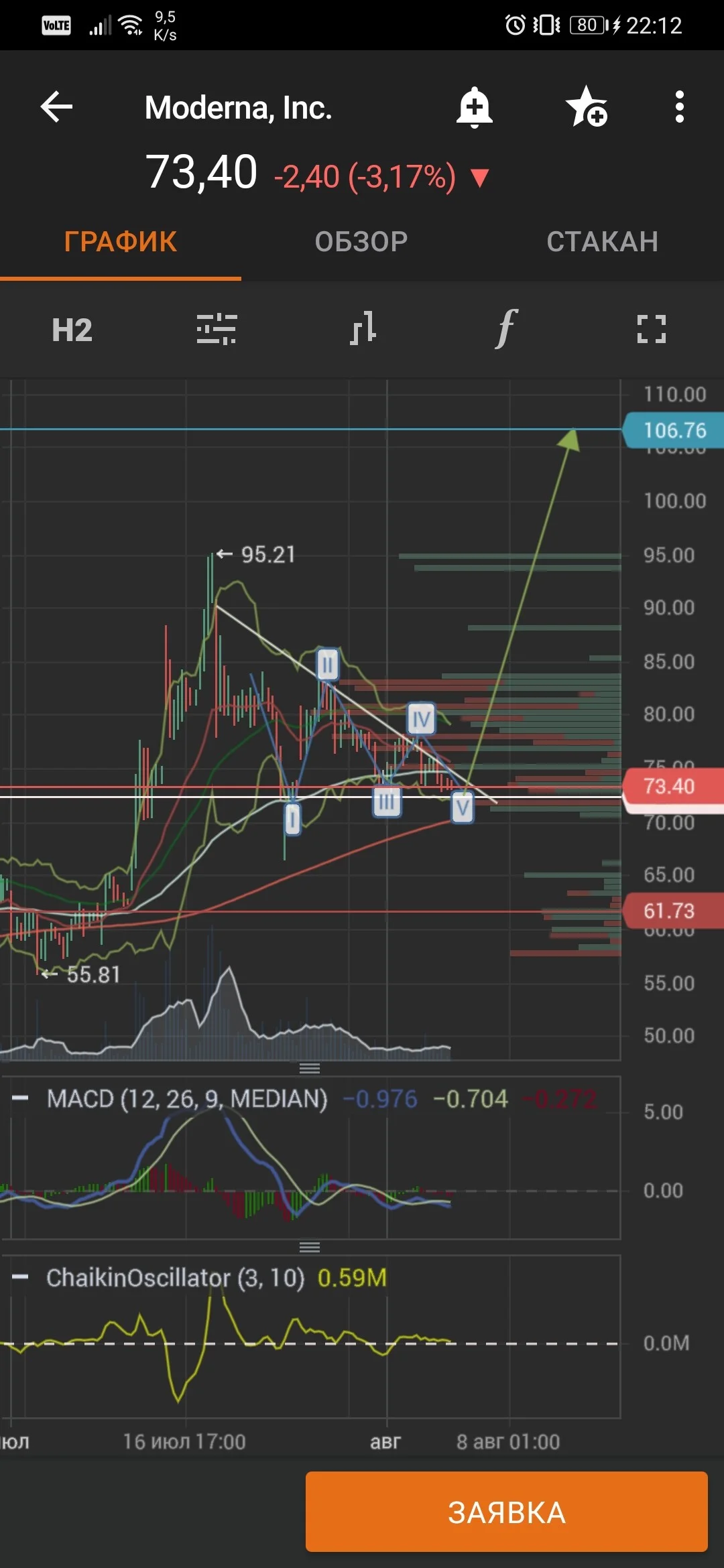Screen dimensions: 724x1568
Task: Tap the -2,40 (-3,17%) price change
Action: coord(365,177)
